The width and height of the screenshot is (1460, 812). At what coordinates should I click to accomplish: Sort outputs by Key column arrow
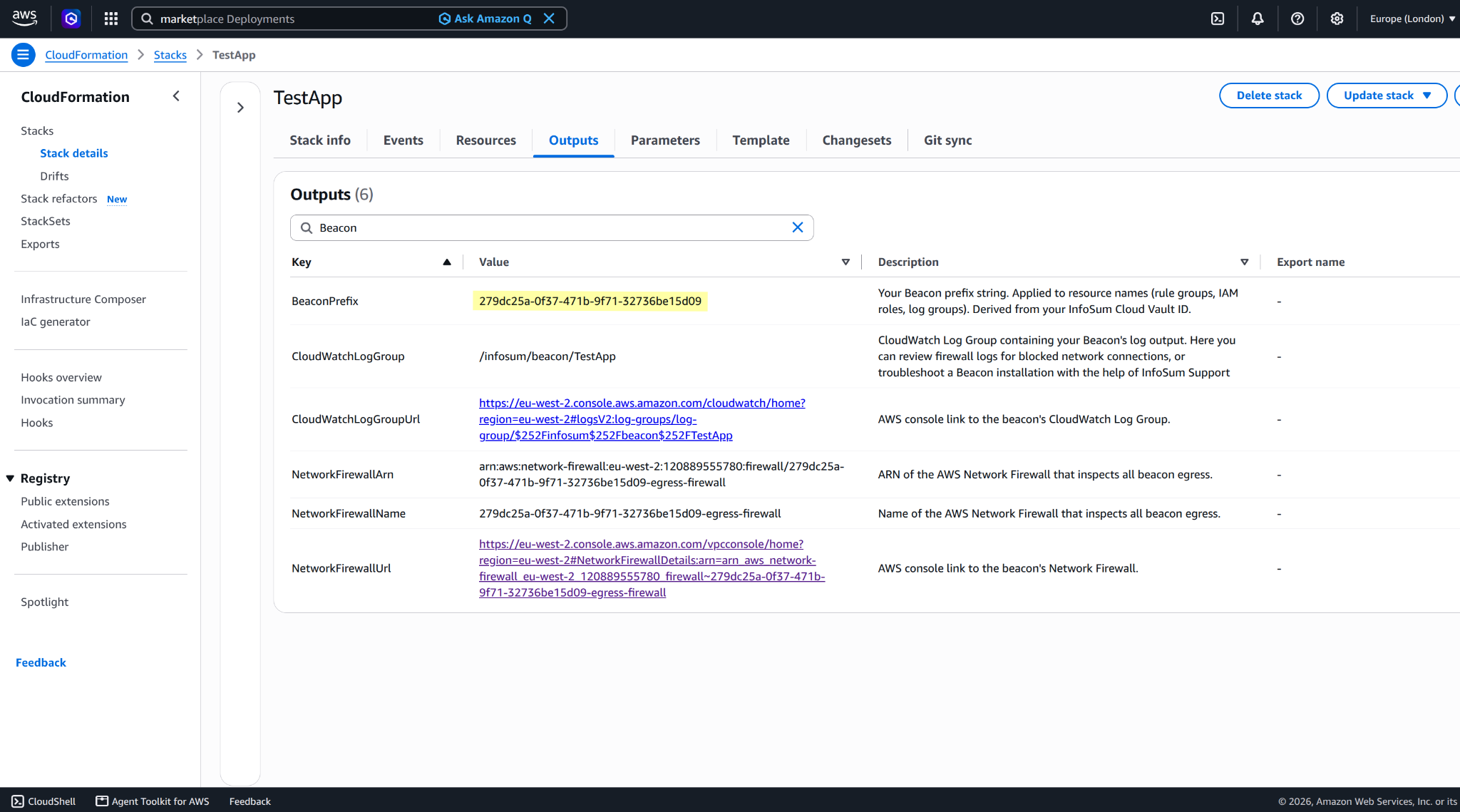point(447,262)
